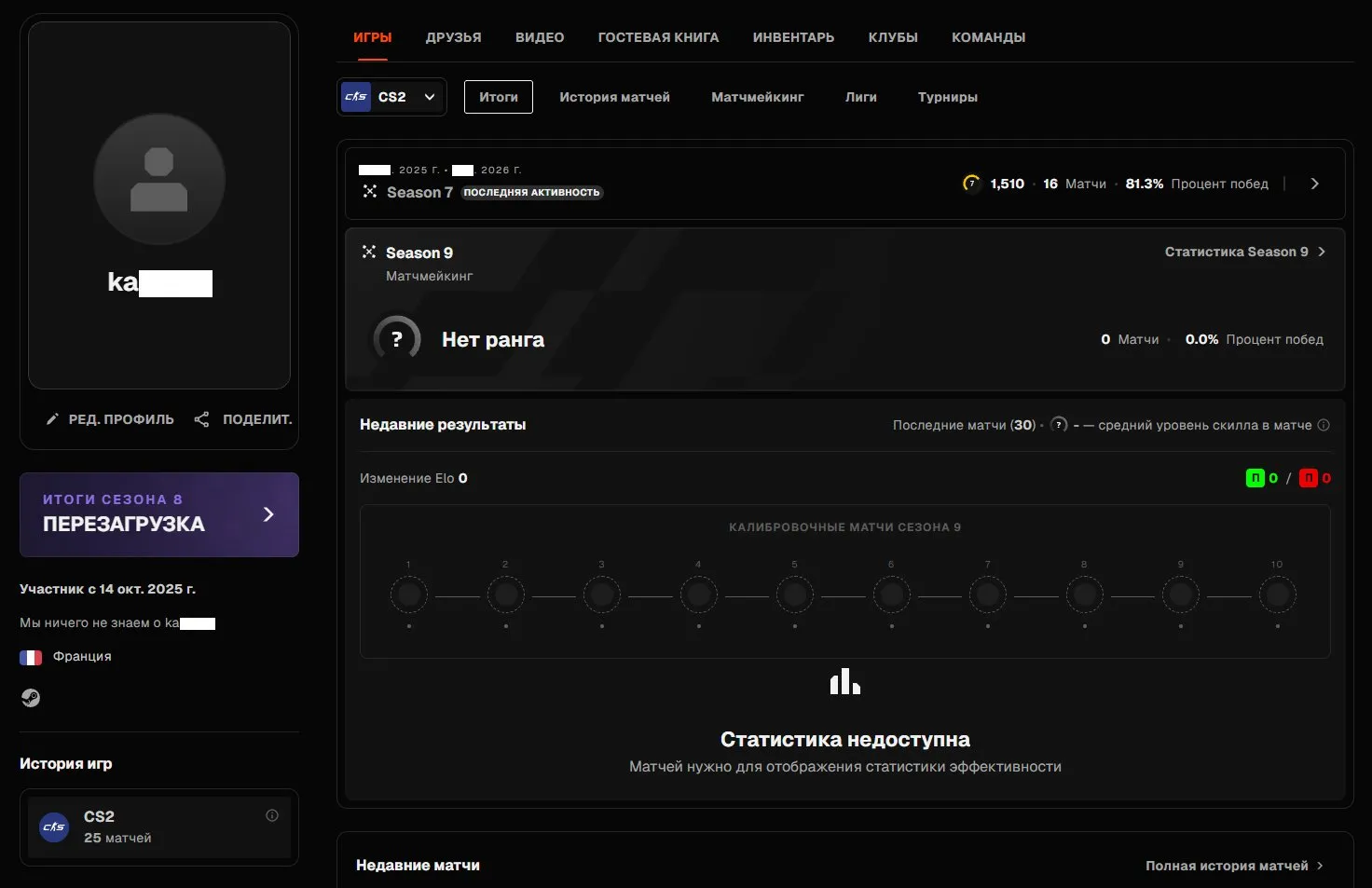Click the info icon in CS2 history card
The height and width of the screenshot is (888, 1372).
point(272,815)
